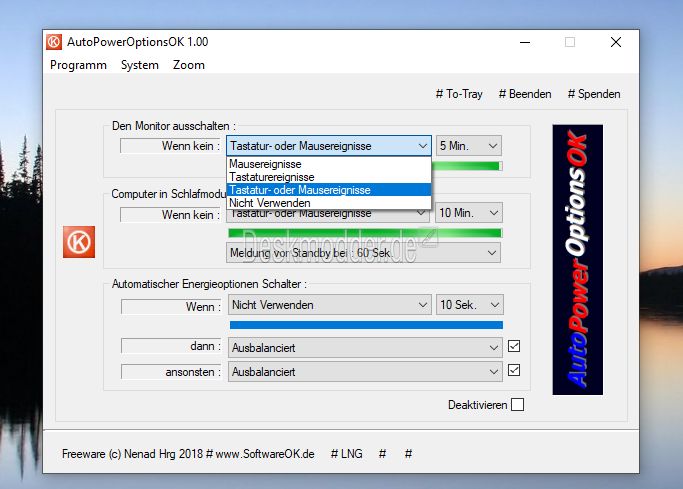Open the 5 Min. monitor timeout dropdown
The height and width of the screenshot is (489, 683).
(x=469, y=145)
